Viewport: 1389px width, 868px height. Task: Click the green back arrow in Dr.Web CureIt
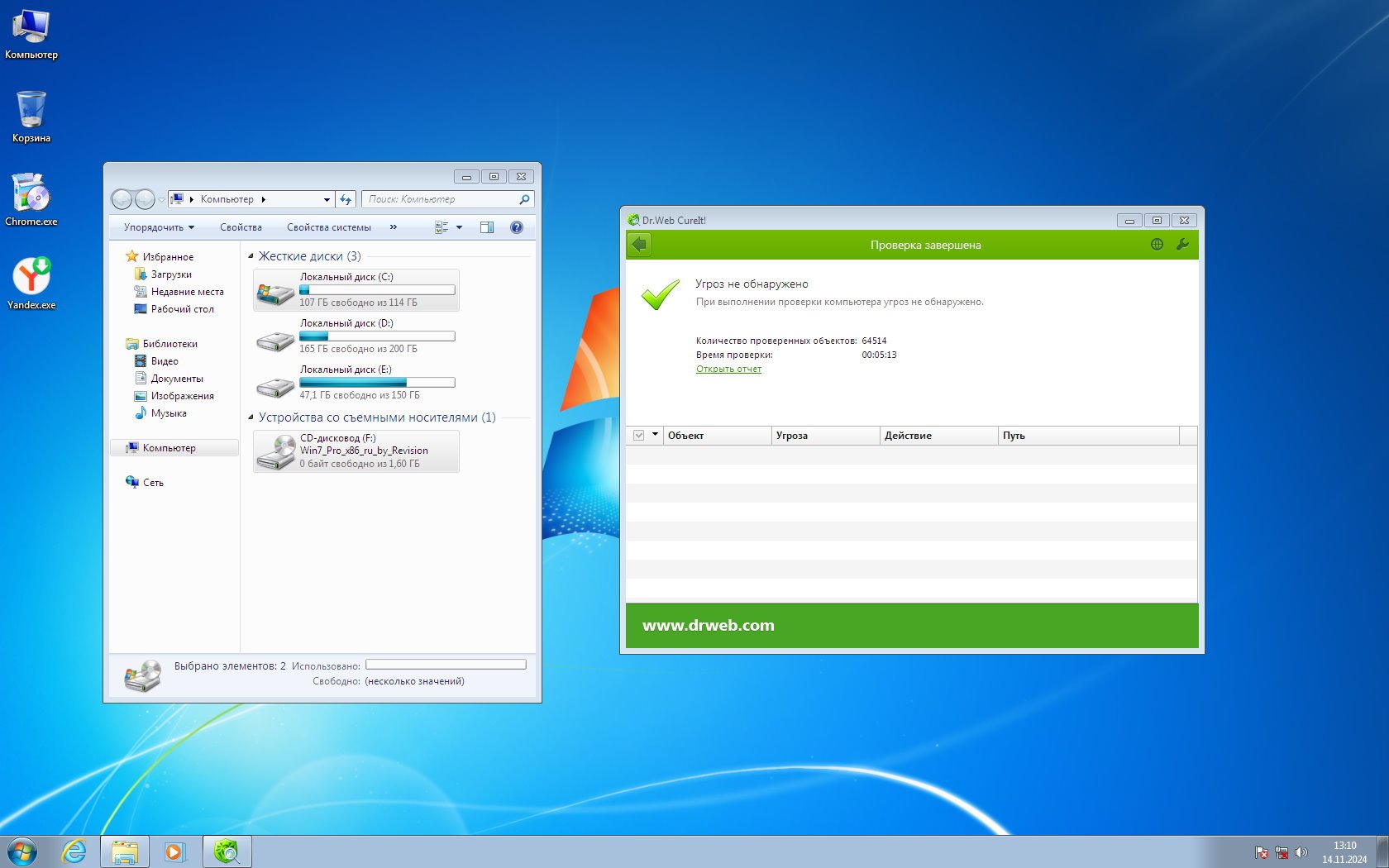coord(639,245)
